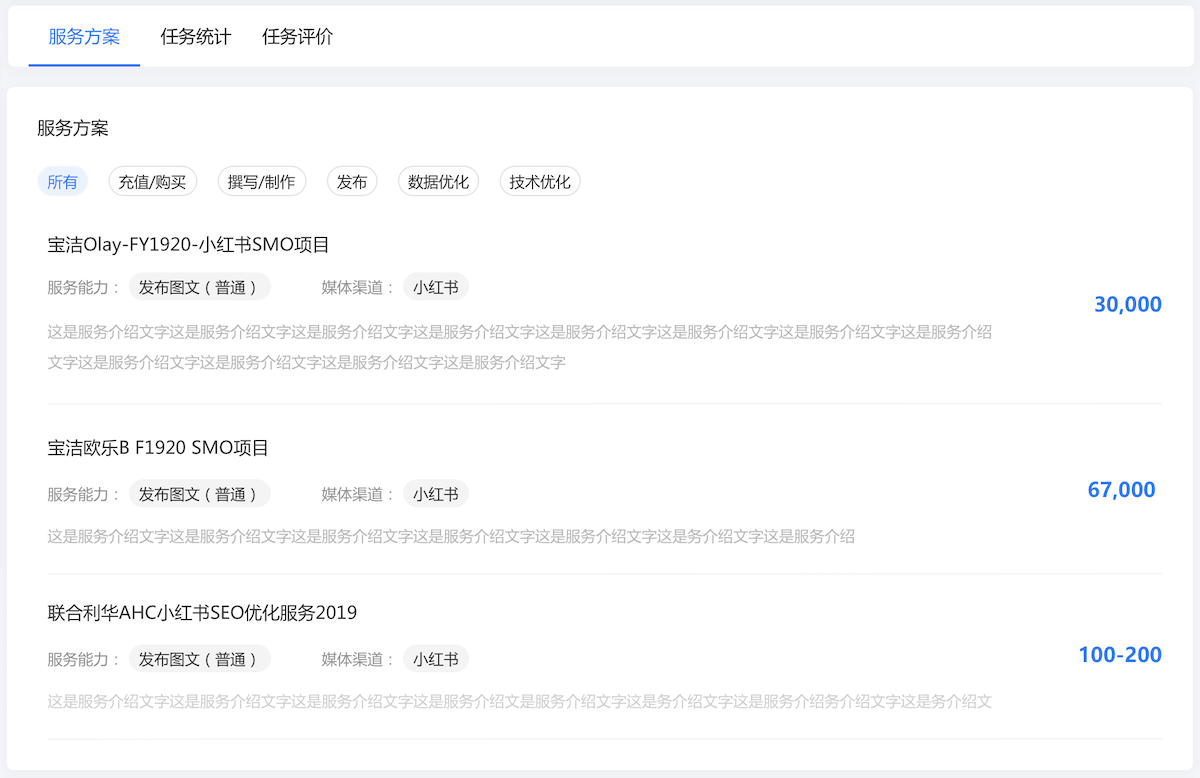Filter by 充值/购买 category
The width and height of the screenshot is (1200, 778).
pyautogui.click(x=152, y=182)
